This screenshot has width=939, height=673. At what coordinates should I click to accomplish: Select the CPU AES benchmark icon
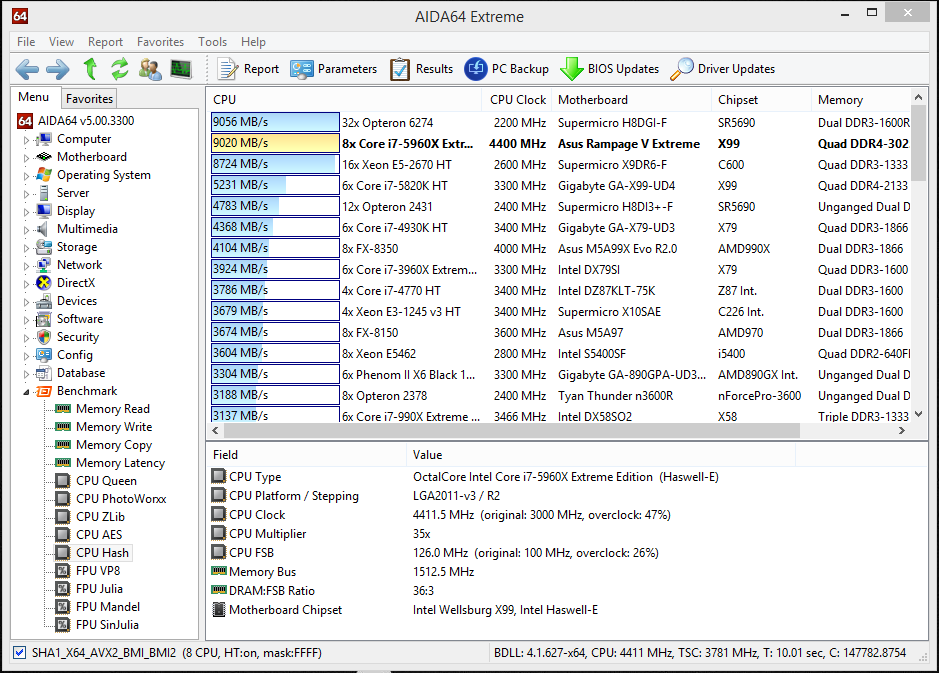(63, 535)
